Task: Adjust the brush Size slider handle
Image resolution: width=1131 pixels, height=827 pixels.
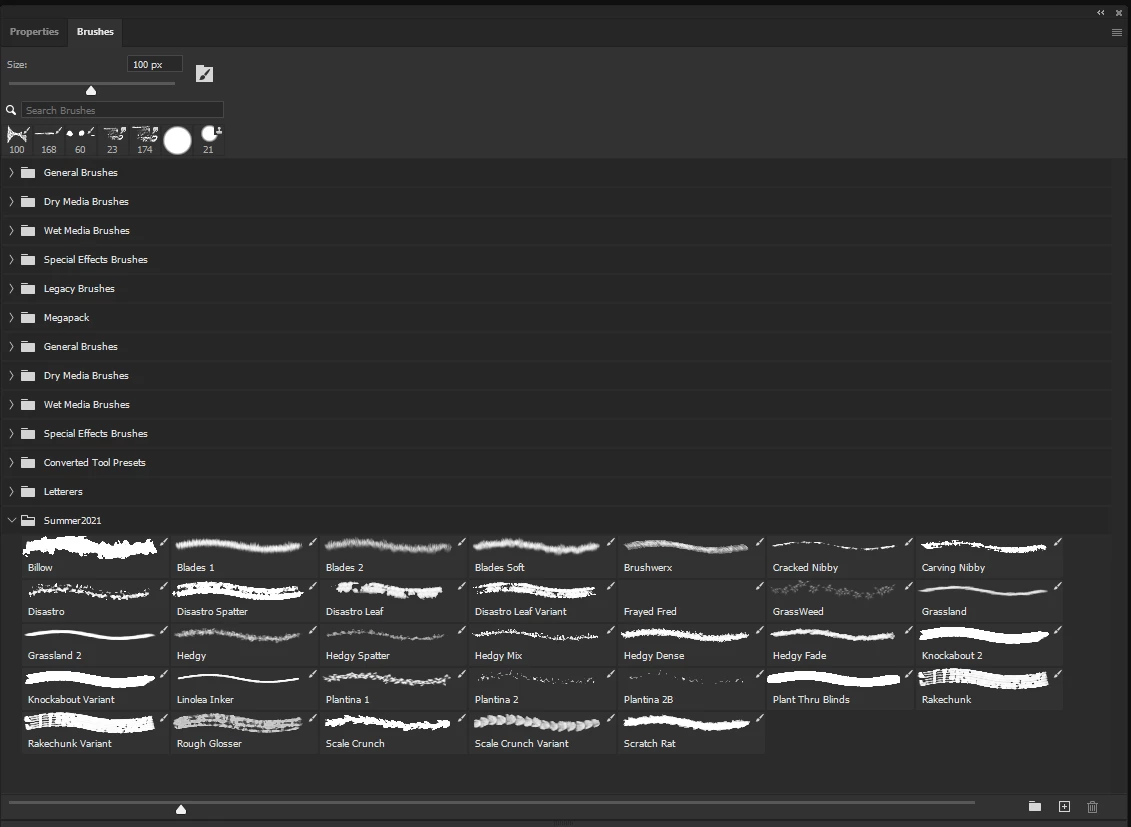Action: pos(91,90)
